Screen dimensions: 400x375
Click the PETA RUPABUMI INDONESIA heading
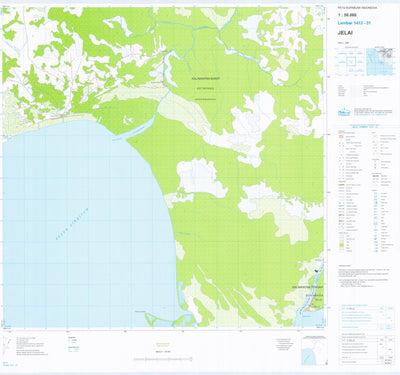pos(356,7)
